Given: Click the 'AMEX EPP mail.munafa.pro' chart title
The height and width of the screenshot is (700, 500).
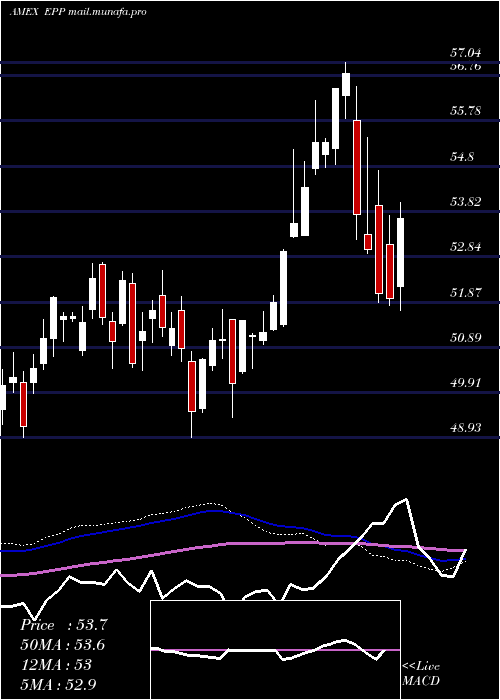Looking at the screenshot, I should click(x=78, y=12).
